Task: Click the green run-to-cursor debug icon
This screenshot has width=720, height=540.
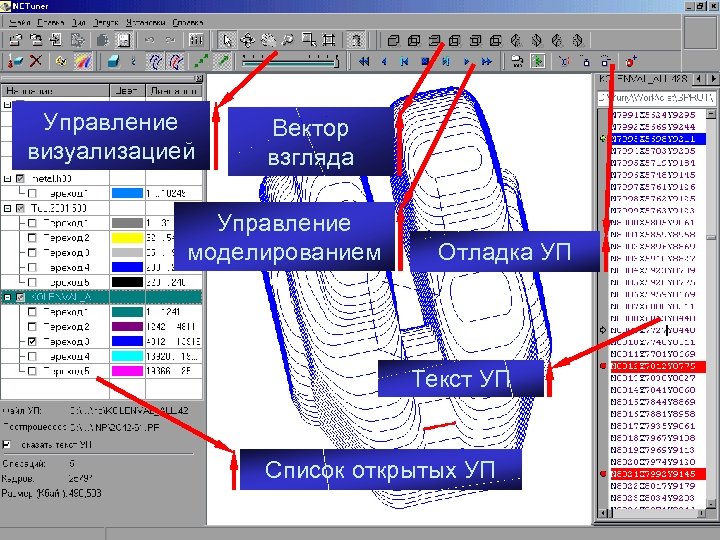Action: [x=537, y=61]
